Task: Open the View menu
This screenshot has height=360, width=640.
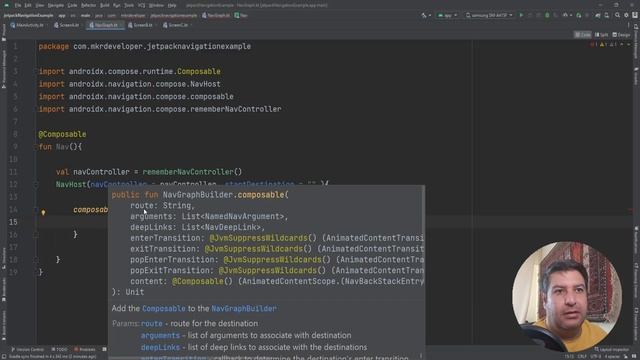Action: (x=40, y=5)
